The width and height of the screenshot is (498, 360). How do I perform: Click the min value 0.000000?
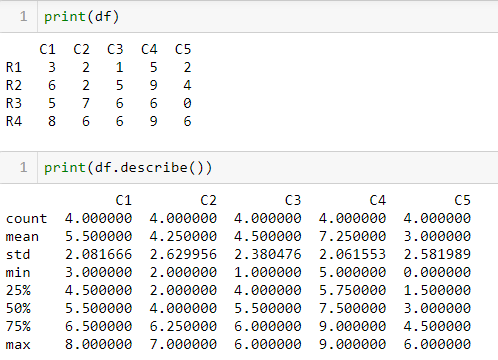(x=437, y=273)
